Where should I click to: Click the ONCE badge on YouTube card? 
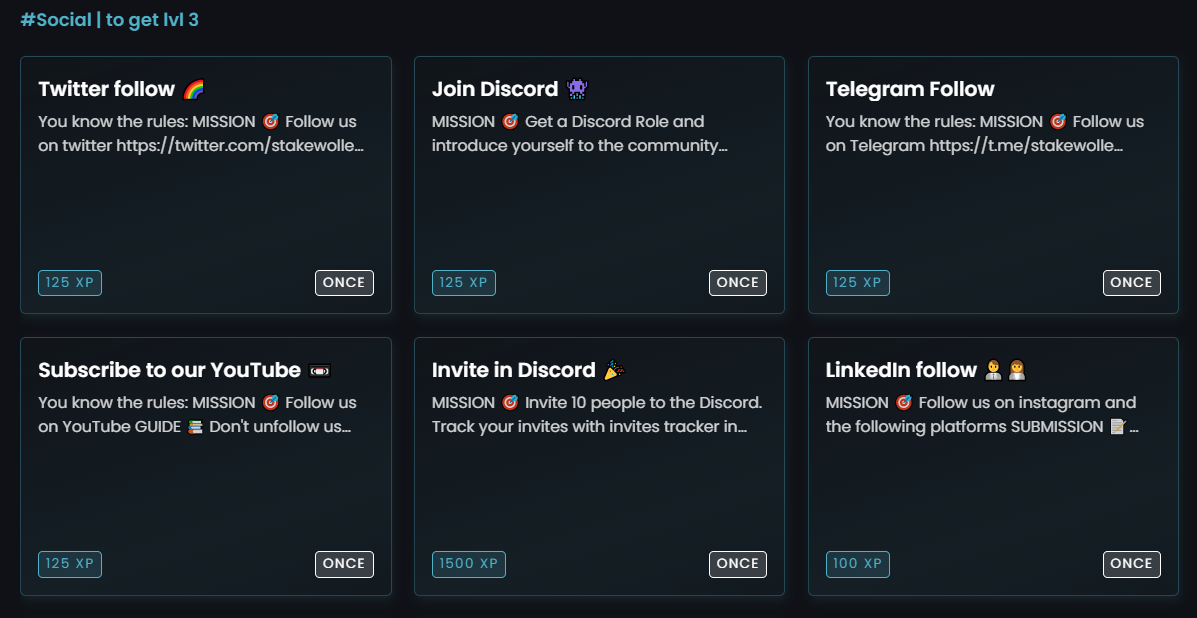point(344,564)
